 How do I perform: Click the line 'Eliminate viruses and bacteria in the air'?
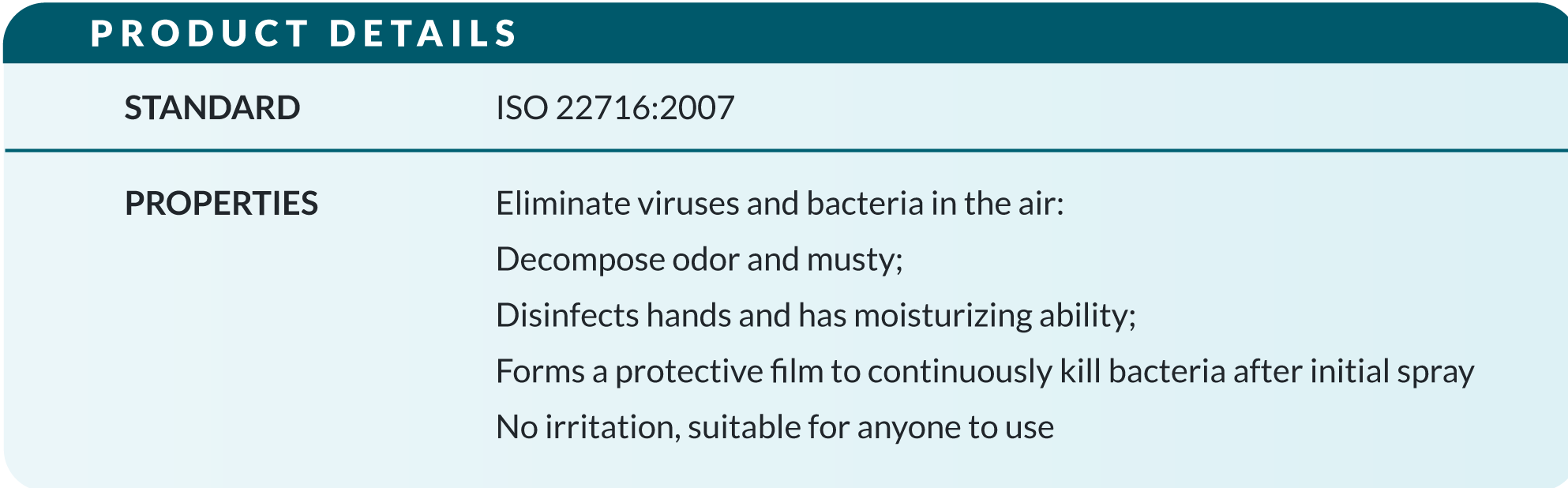[x=780, y=204]
